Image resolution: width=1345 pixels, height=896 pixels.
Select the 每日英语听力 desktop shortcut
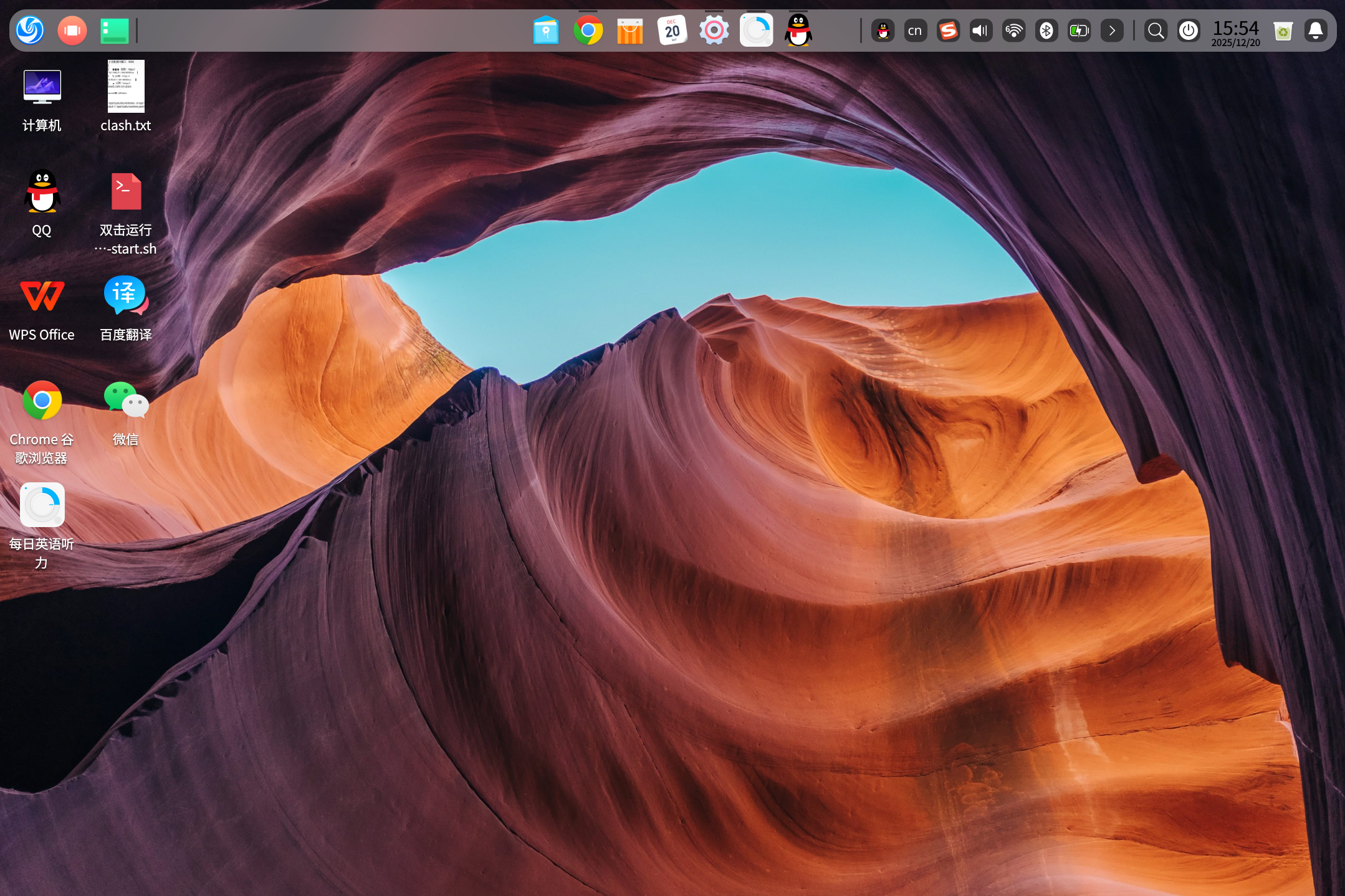click(42, 527)
